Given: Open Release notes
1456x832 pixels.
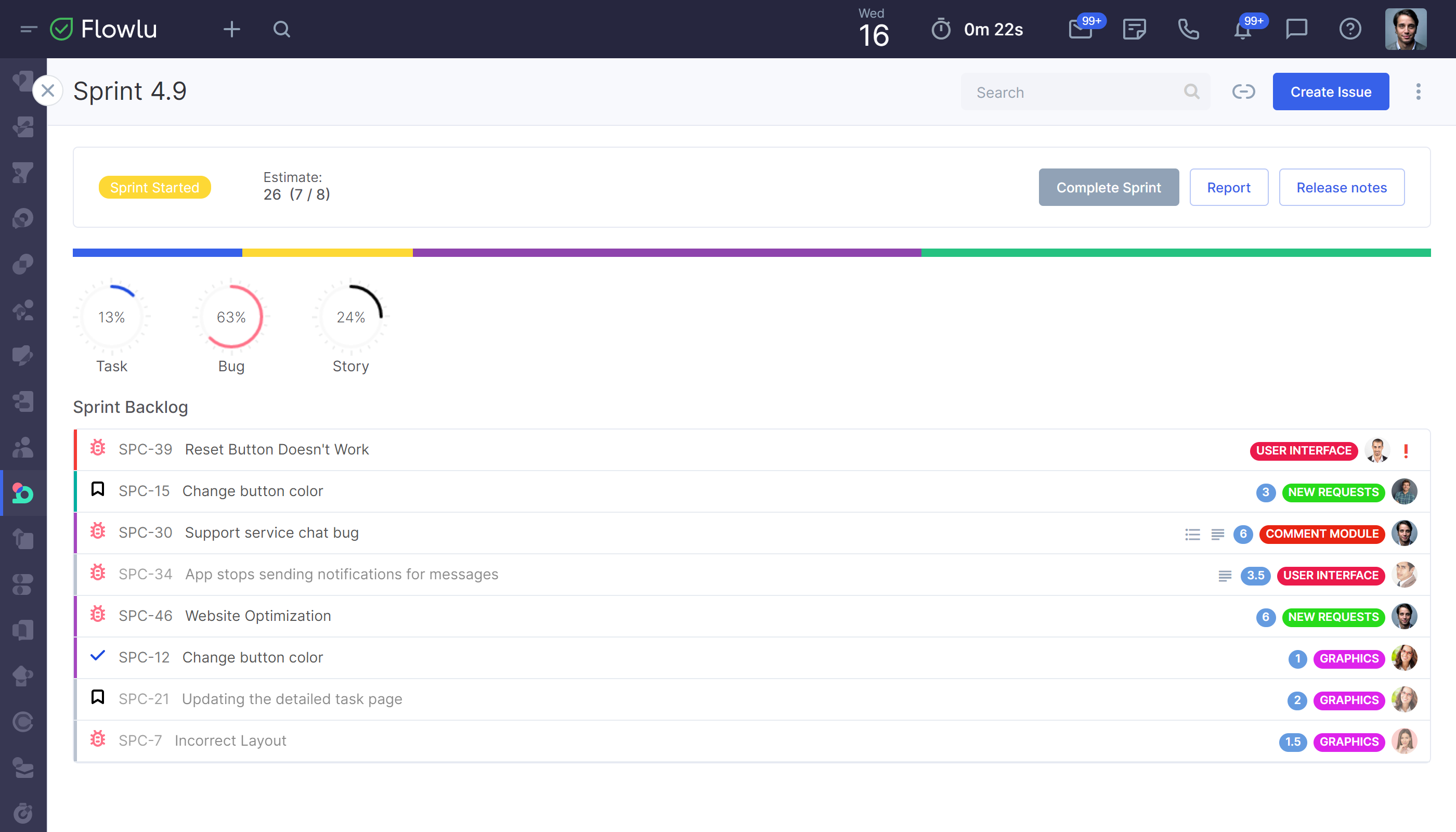Looking at the screenshot, I should 1341,187.
